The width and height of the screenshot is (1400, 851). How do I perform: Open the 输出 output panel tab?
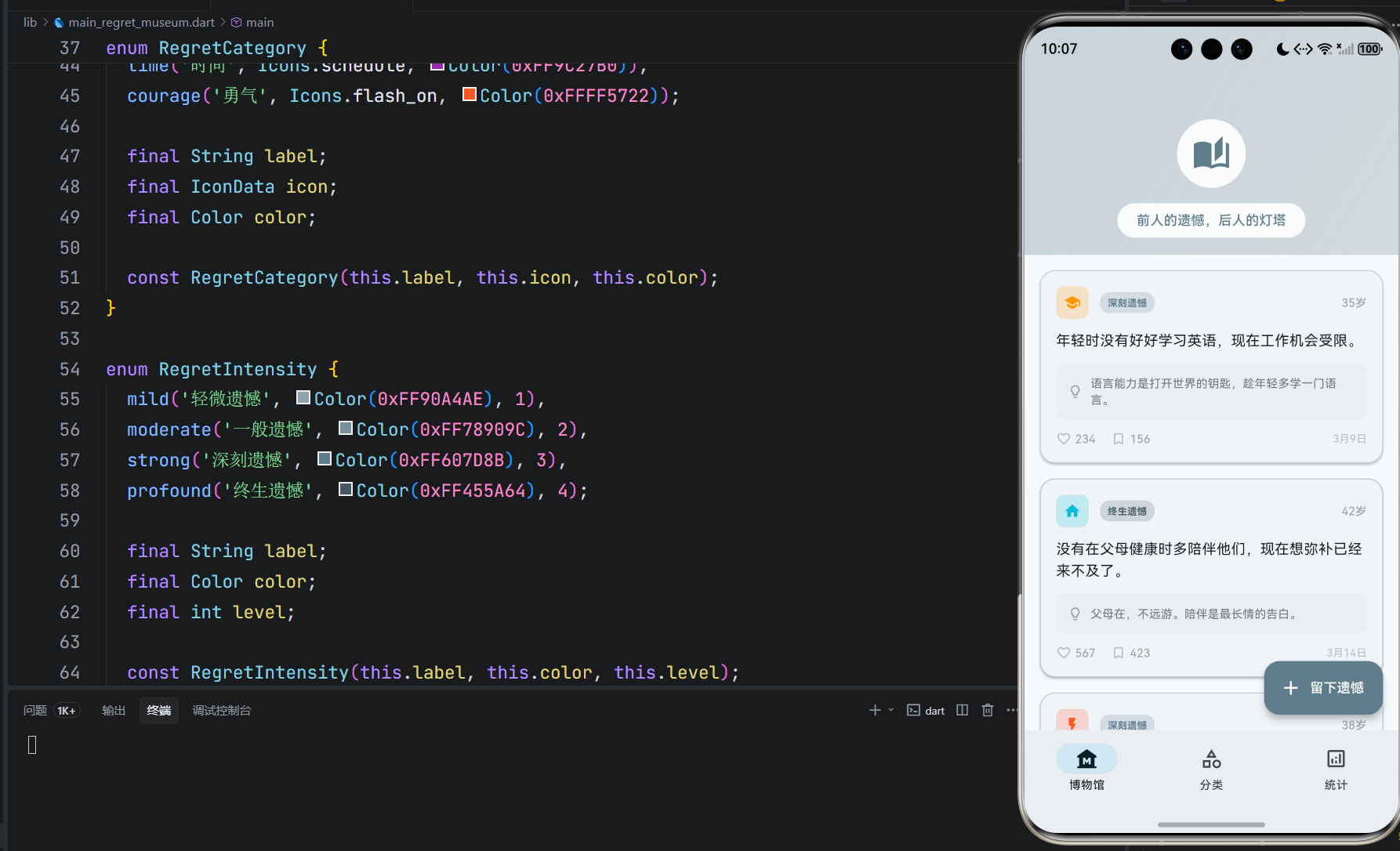(x=114, y=710)
